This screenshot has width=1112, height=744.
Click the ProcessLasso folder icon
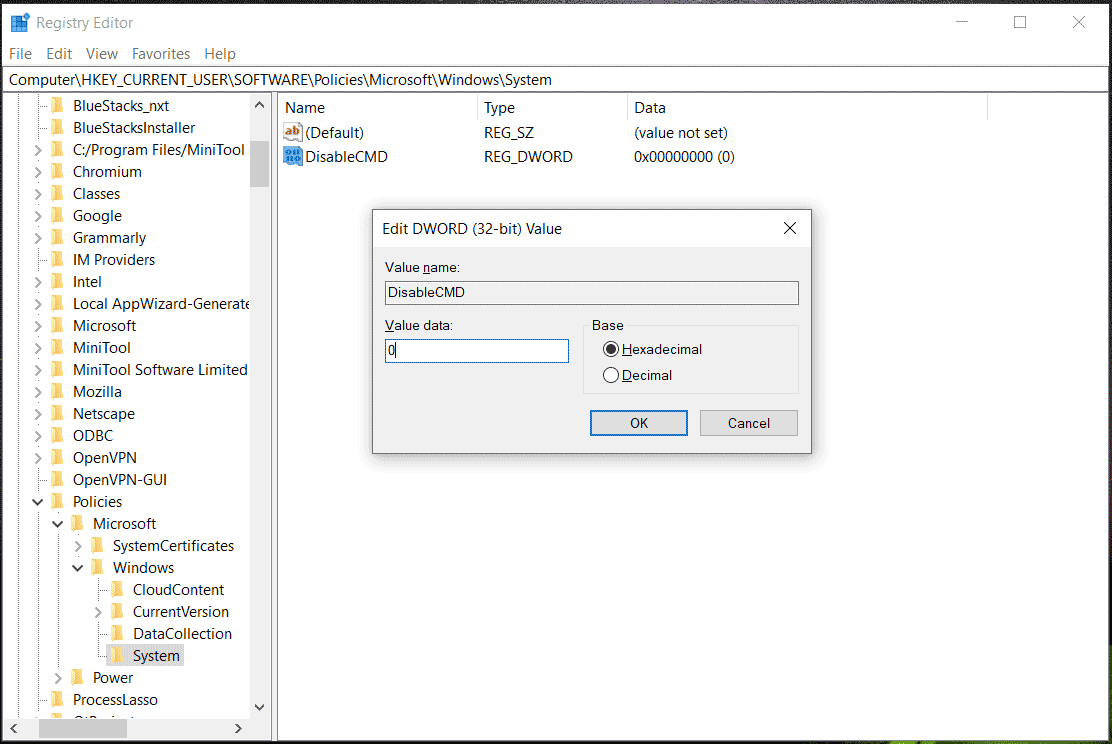[x=58, y=699]
